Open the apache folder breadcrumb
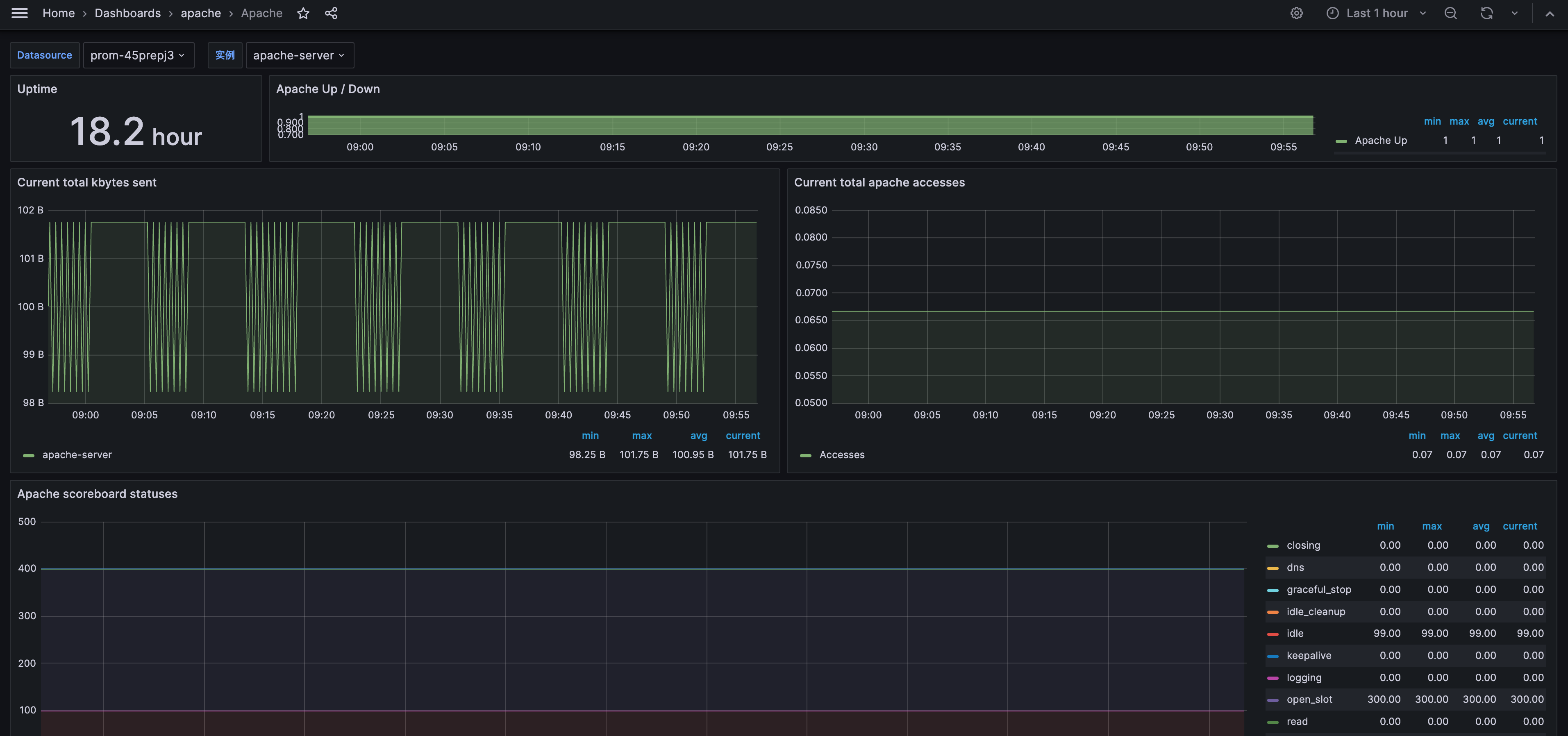This screenshot has width=1568, height=736. pyautogui.click(x=200, y=14)
